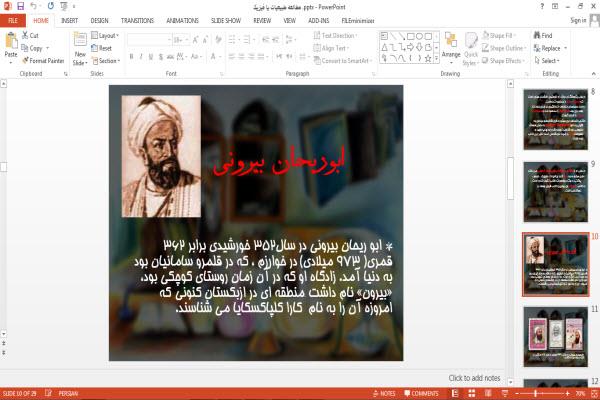Switch to Normal view icon
This screenshot has width=600, height=400.
(455, 393)
